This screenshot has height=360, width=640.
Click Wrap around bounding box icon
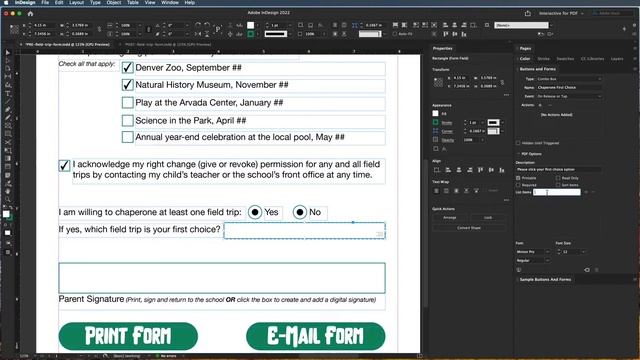pyautogui.click(x=447, y=191)
